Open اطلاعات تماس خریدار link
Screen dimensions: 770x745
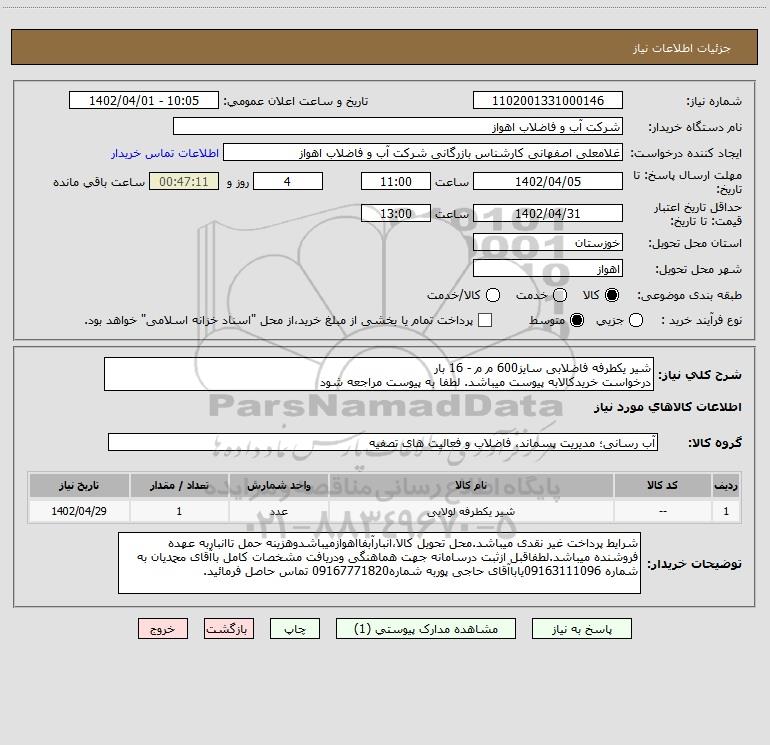pyautogui.click(x=165, y=153)
